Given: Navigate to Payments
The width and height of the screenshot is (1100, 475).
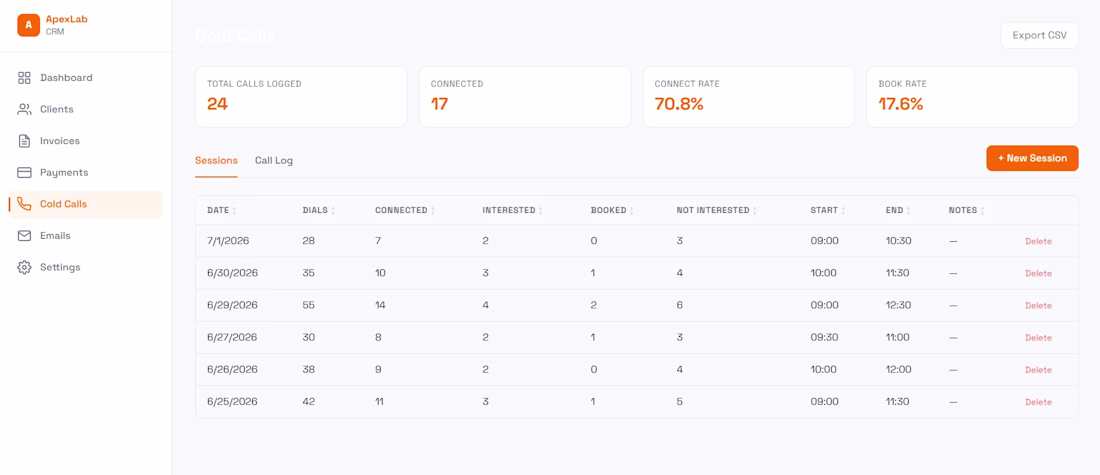Looking at the screenshot, I should coord(86,173).
